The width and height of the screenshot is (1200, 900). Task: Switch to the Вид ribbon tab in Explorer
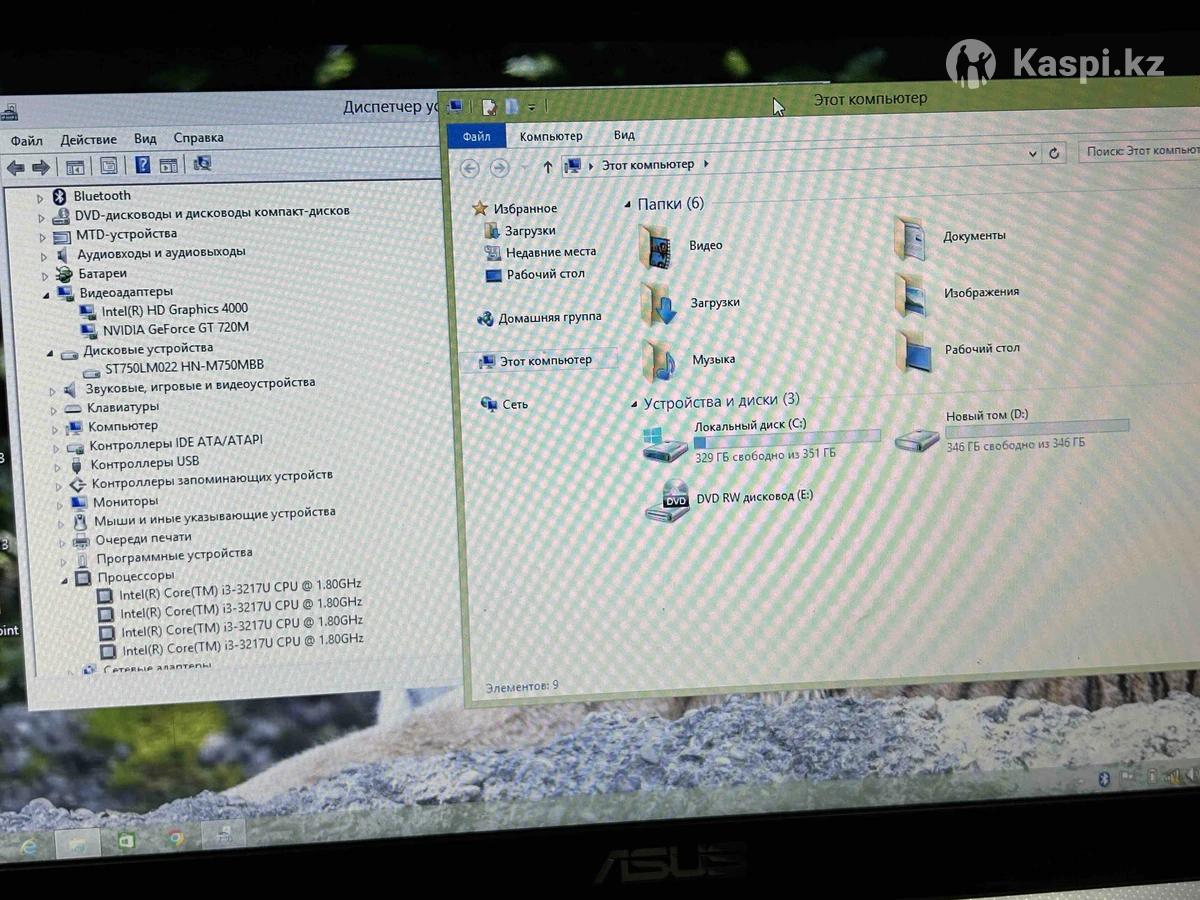pyautogui.click(x=624, y=135)
